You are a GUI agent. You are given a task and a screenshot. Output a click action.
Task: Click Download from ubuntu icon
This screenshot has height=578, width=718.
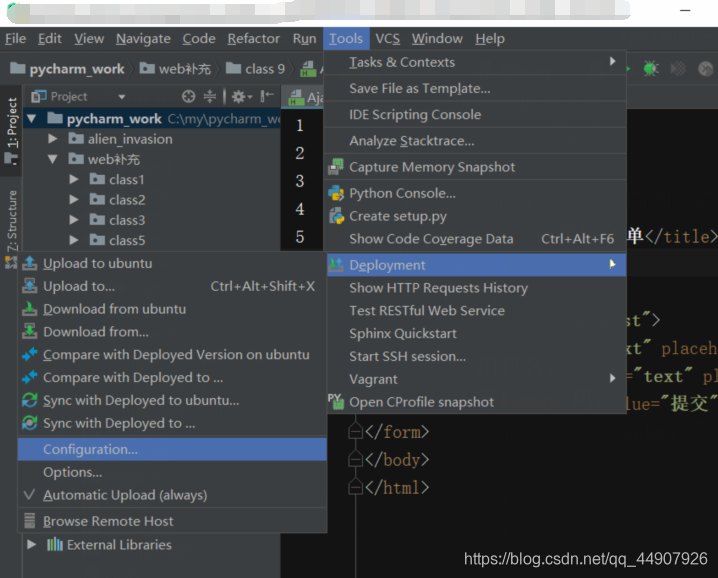[x=30, y=309]
